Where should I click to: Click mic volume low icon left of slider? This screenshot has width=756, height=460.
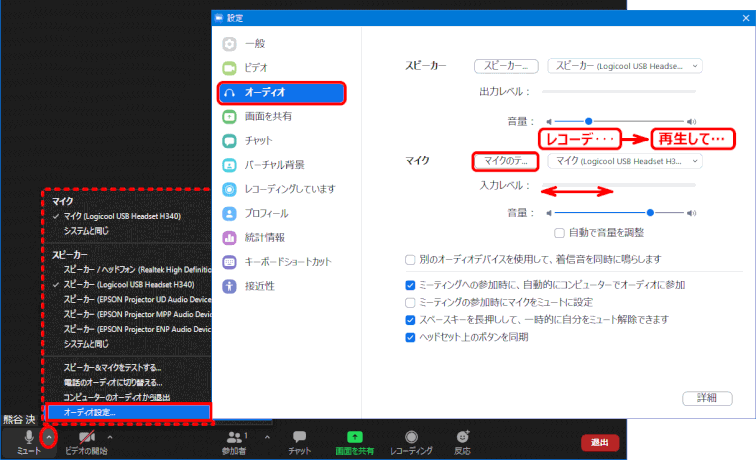[x=549, y=213]
